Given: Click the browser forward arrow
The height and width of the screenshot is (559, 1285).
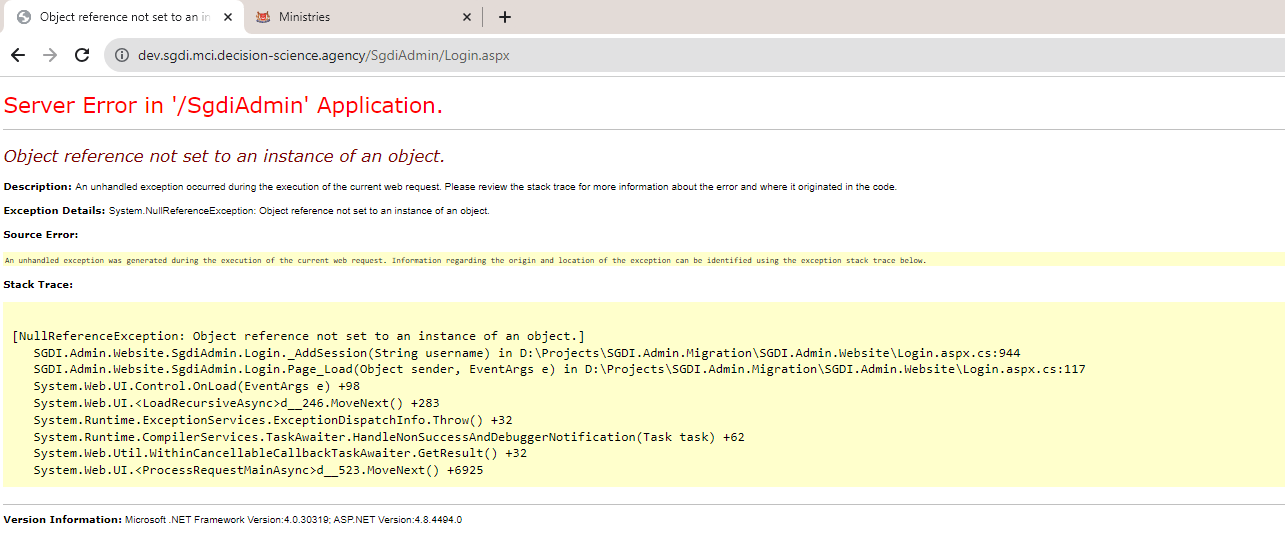Looking at the screenshot, I should (50, 55).
